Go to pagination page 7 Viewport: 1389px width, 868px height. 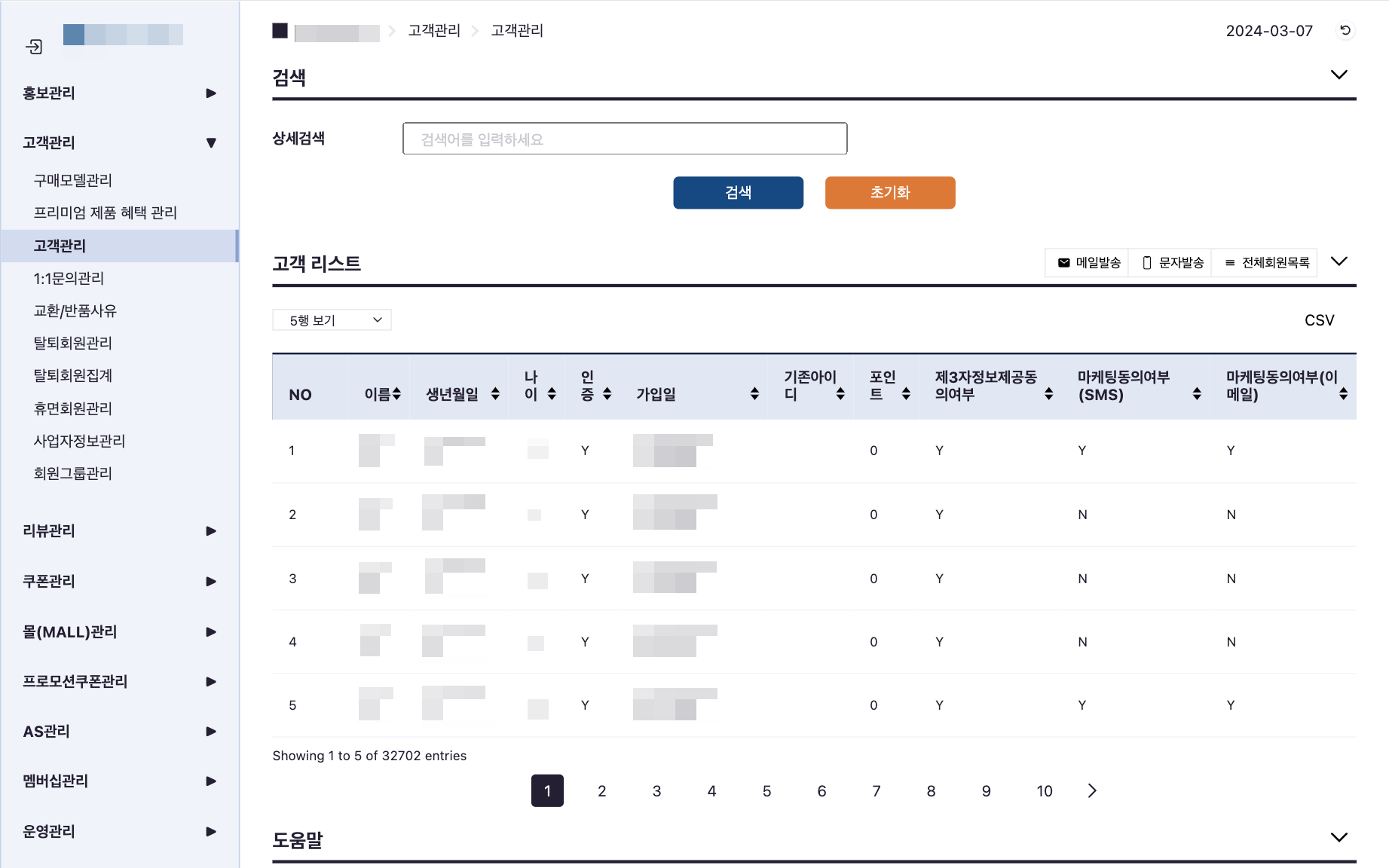[x=877, y=790]
